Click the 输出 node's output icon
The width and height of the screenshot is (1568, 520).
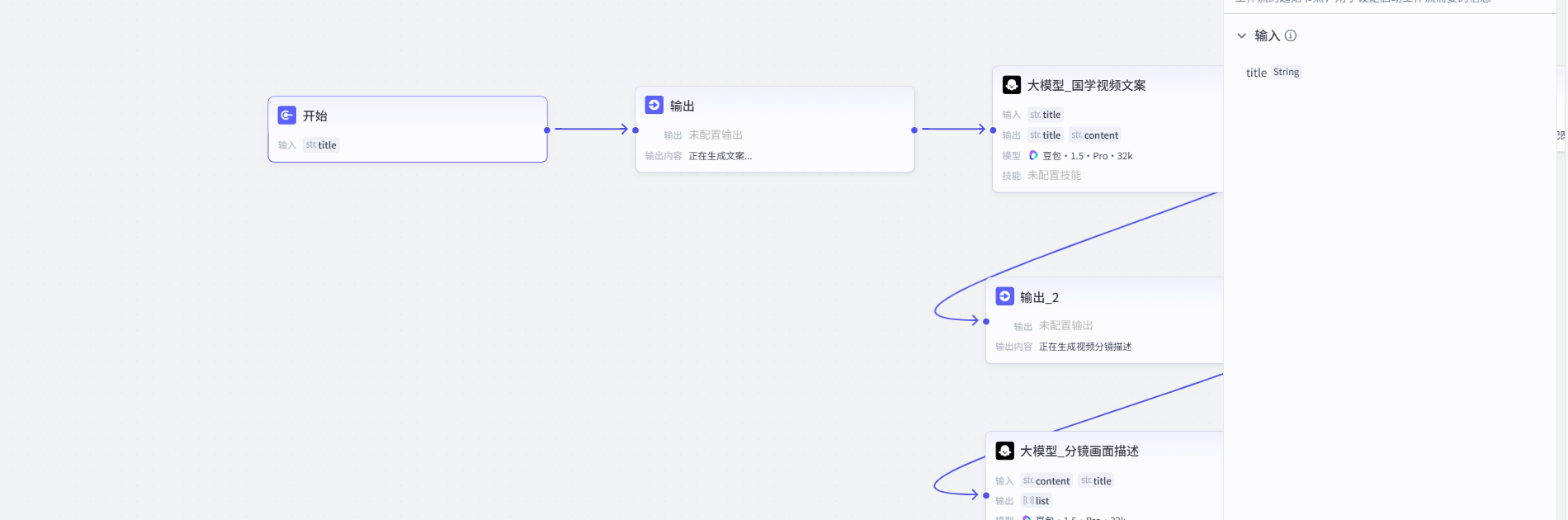[654, 105]
